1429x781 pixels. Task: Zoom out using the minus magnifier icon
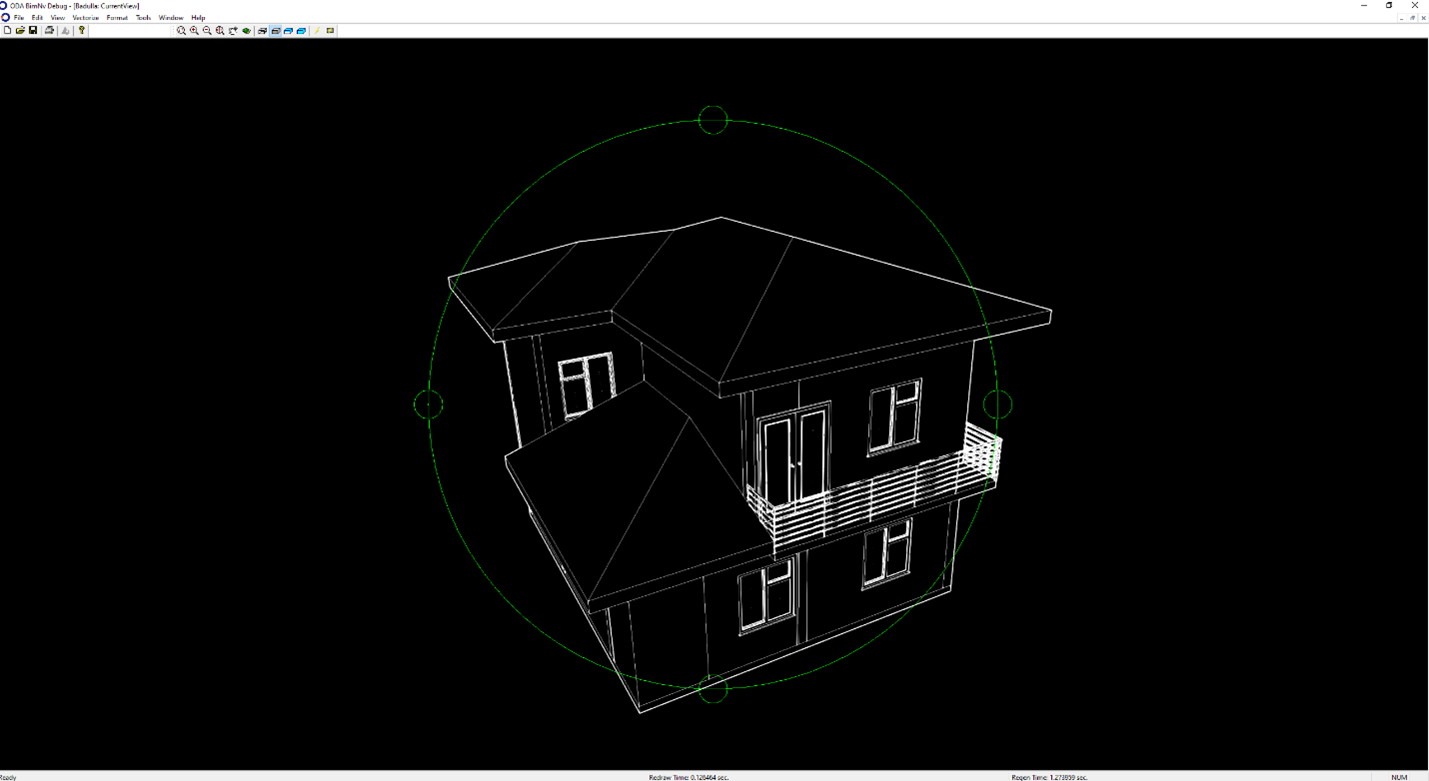[207, 31]
